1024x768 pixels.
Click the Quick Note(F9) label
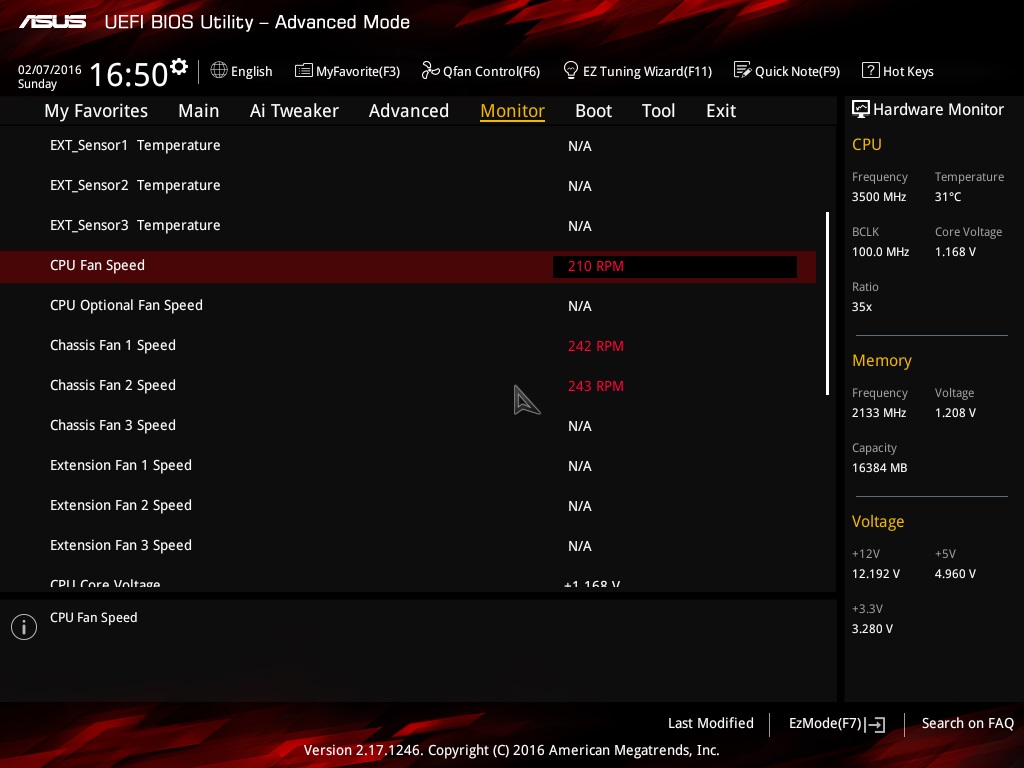(x=797, y=71)
